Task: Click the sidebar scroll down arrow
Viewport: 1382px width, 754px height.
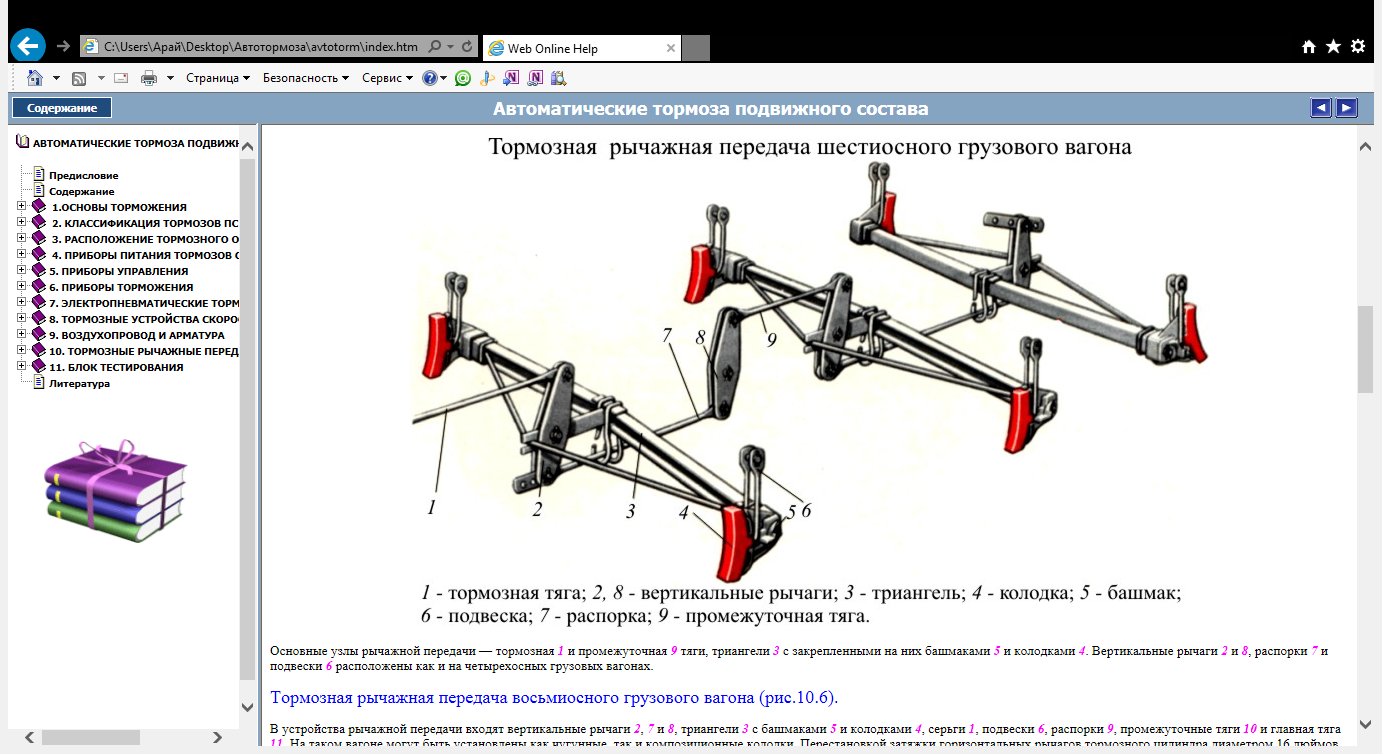Action: [248, 706]
